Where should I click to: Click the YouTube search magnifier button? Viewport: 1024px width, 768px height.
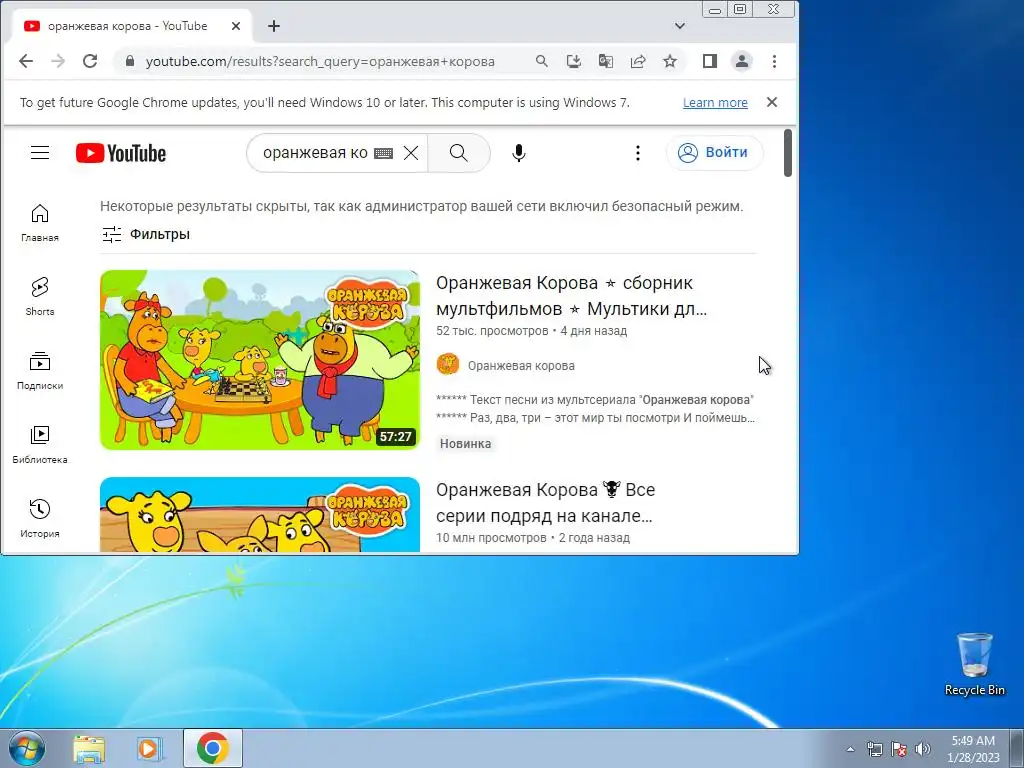pos(458,153)
